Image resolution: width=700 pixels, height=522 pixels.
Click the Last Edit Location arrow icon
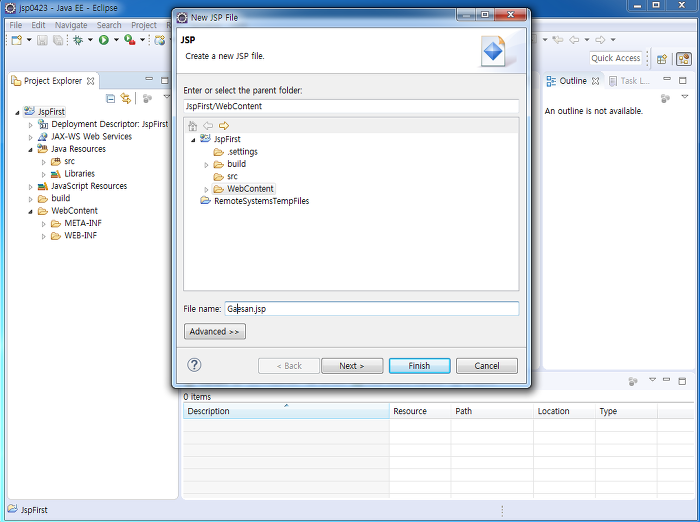[x=558, y=40]
